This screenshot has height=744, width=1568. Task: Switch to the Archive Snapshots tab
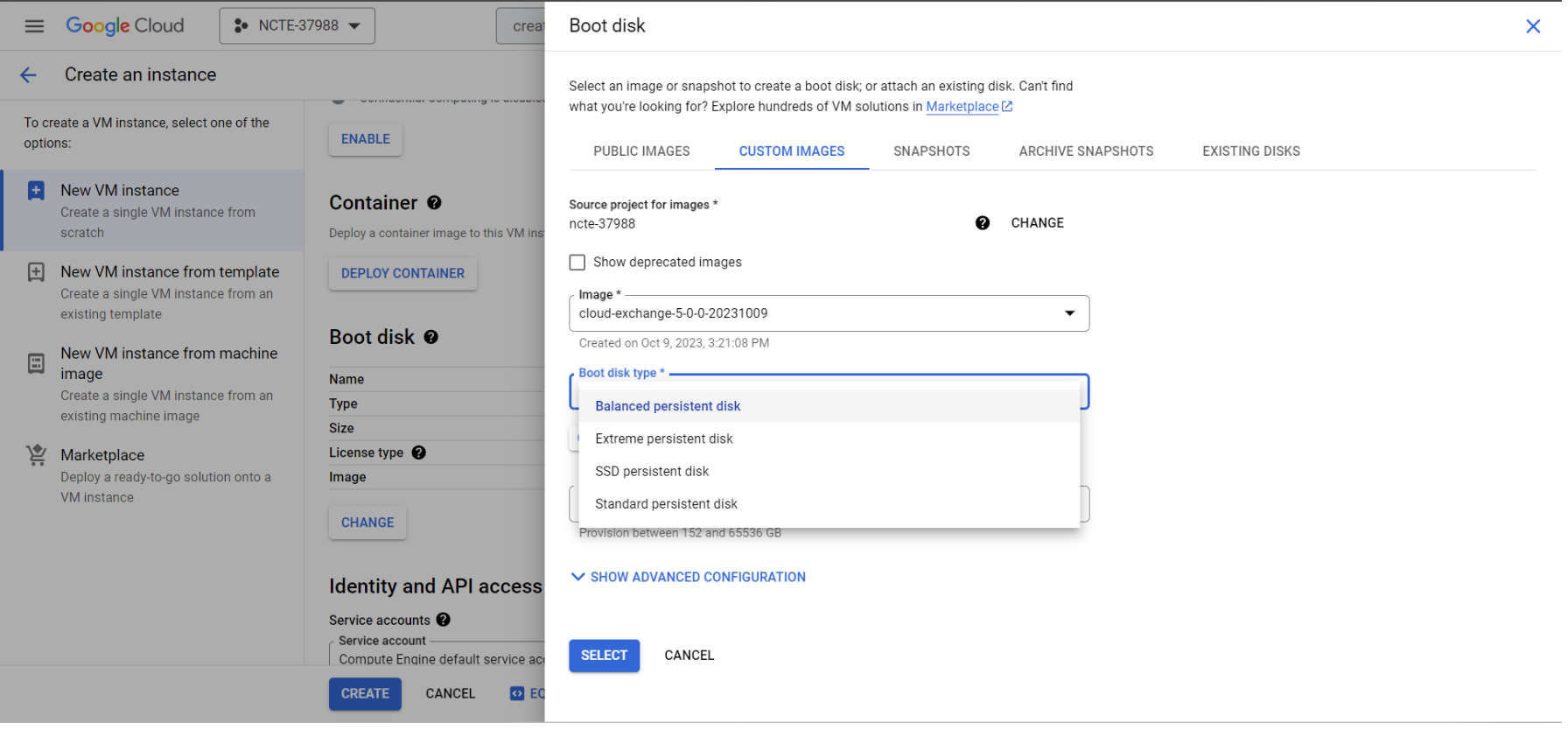[1086, 151]
